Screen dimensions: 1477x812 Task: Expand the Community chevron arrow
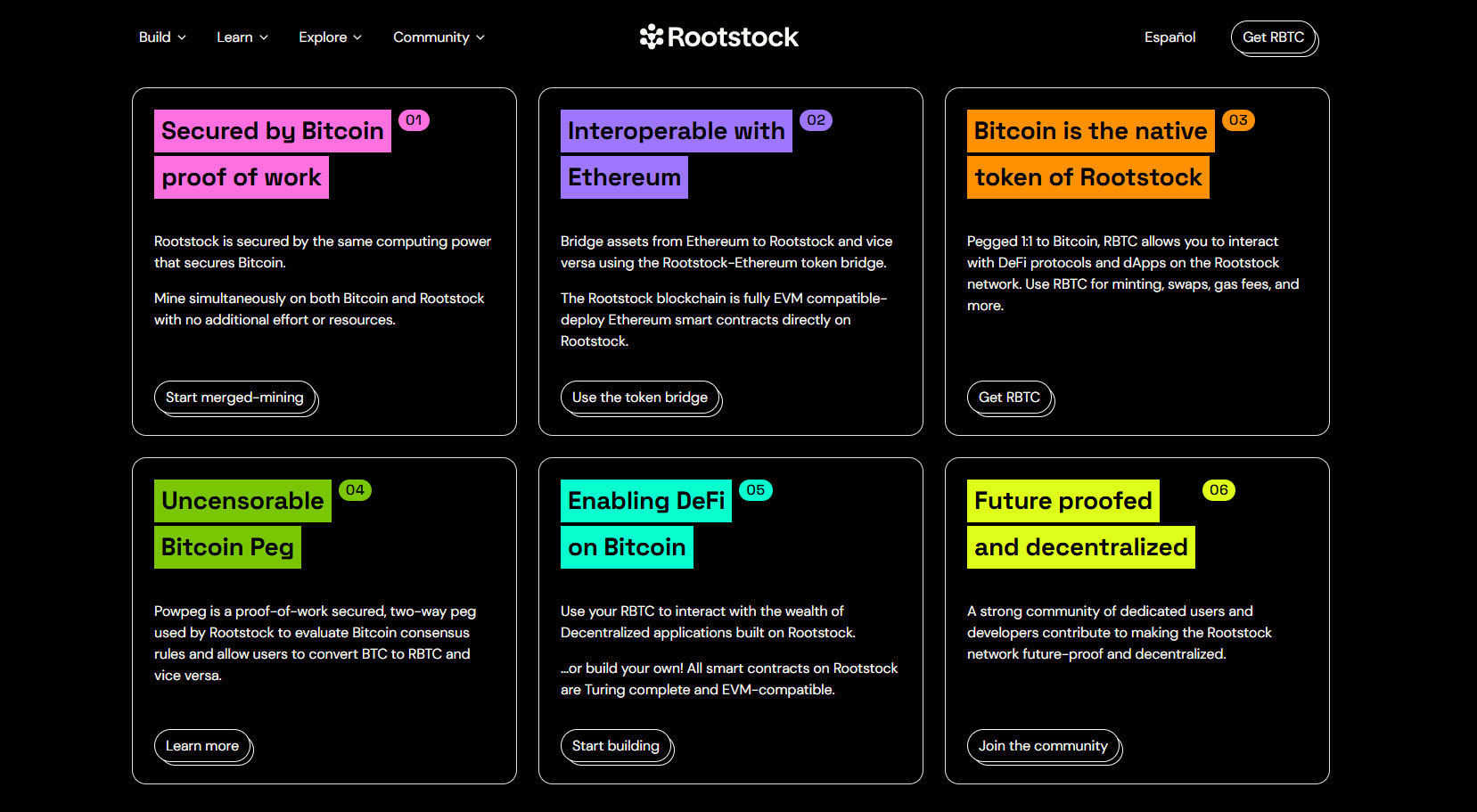pyautogui.click(x=480, y=37)
